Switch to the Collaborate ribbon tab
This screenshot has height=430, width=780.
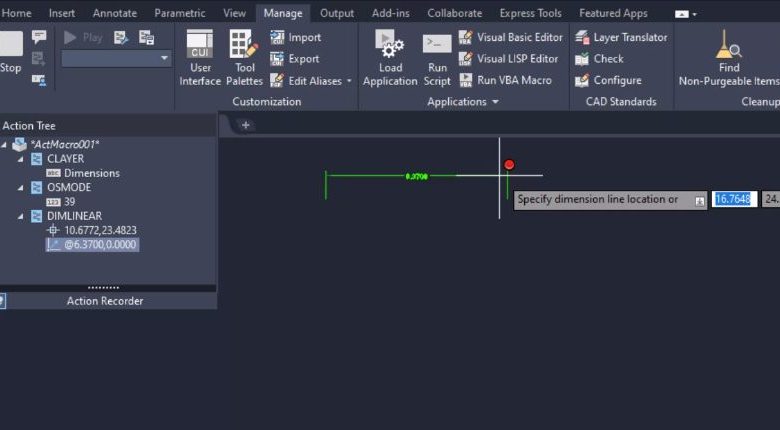tap(455, 13)
